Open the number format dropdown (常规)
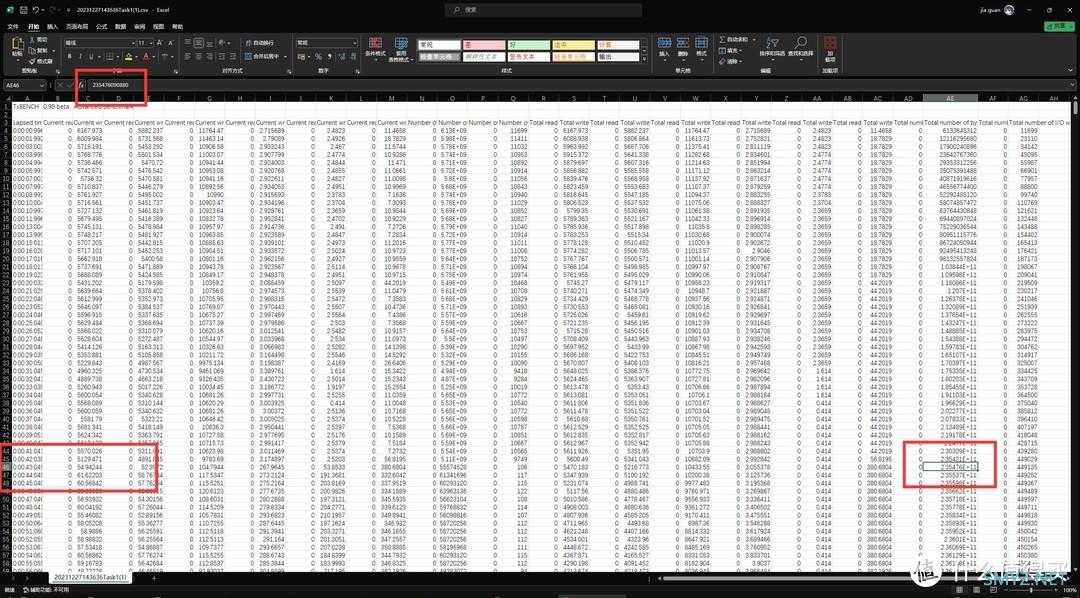This screenshot has height=598, width=1080. coord(355,43)
